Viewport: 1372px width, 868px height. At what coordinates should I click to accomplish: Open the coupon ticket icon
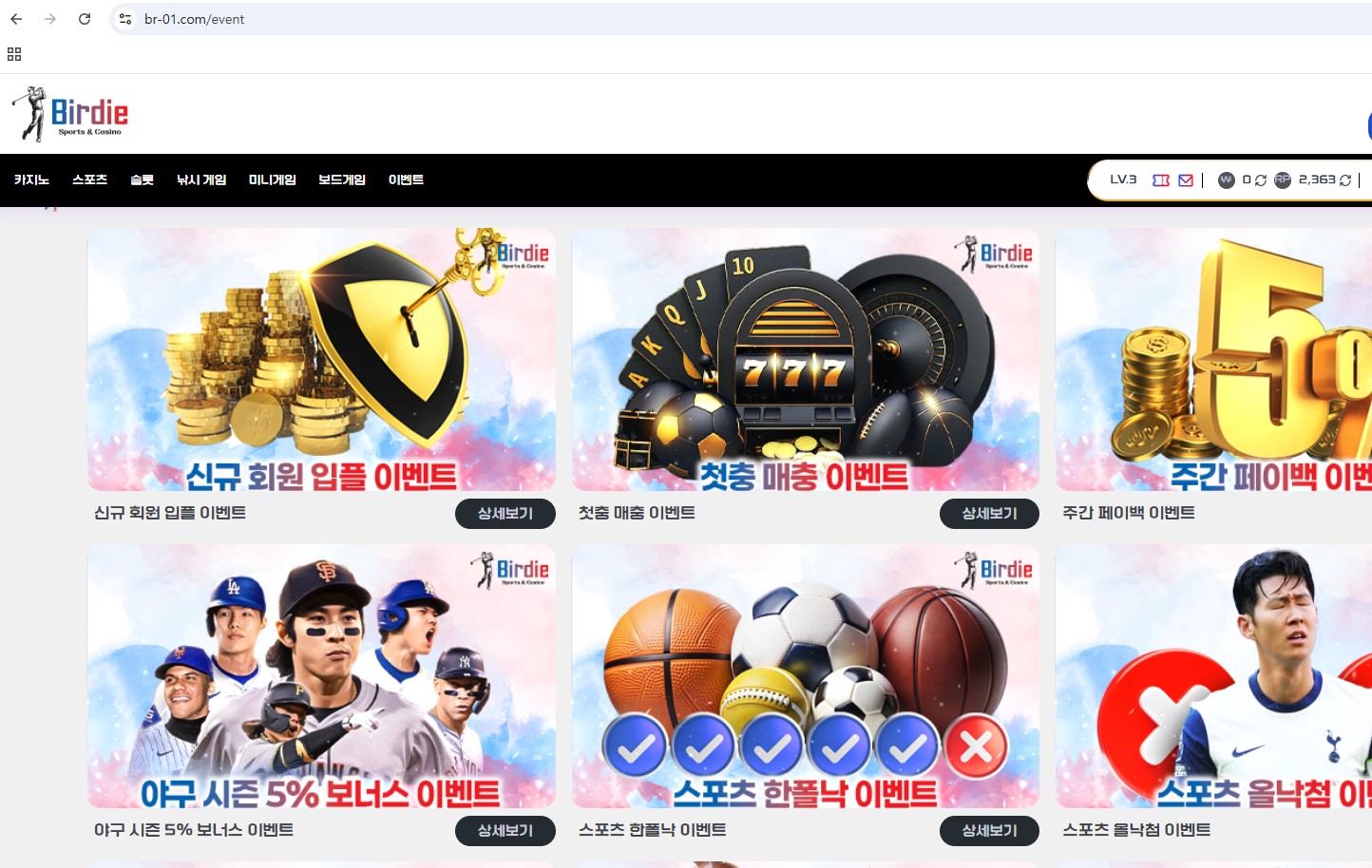click(1161, 180)
